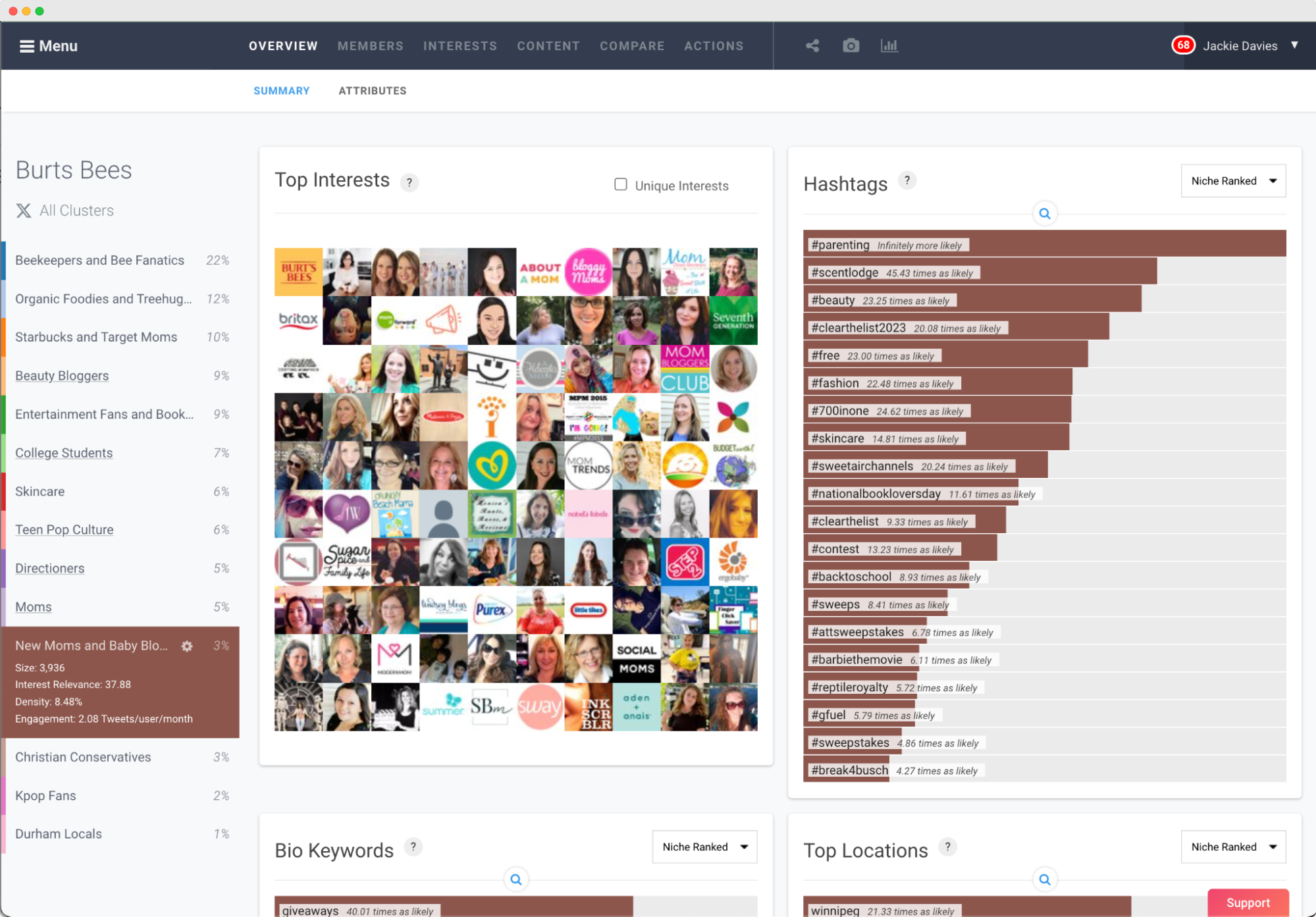Switch to the Members tab
The width and height of the screenshot is (1316, 917).
point(370,46)
